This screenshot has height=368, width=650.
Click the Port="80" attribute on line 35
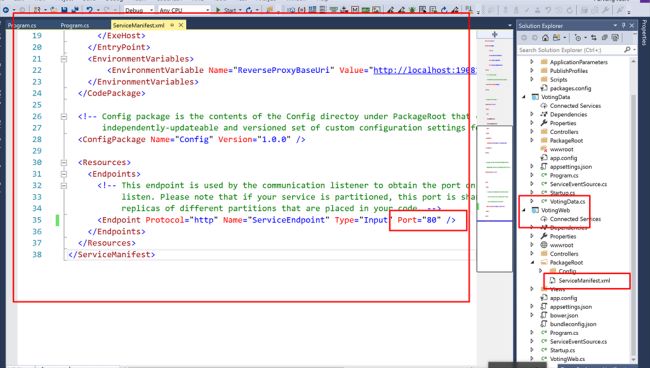pos(419,220)
